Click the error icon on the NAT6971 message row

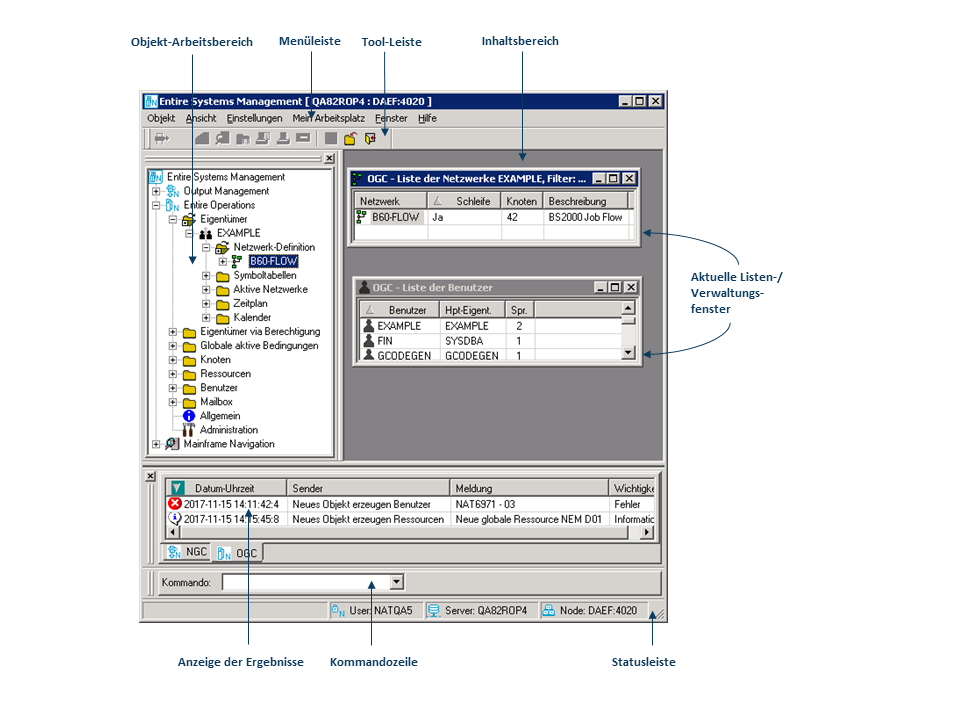point(173,503)
